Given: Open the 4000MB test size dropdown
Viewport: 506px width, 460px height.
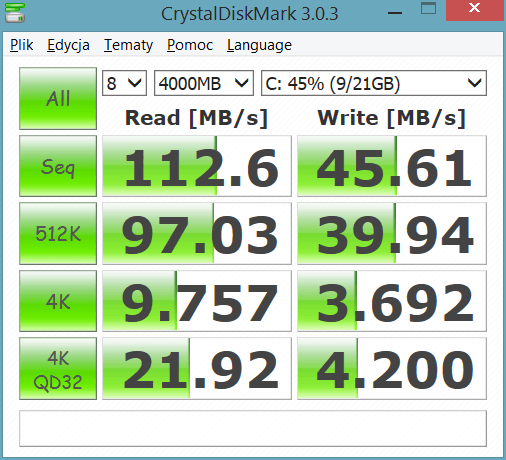Looking at the screenshot, I should coord(204,83).
